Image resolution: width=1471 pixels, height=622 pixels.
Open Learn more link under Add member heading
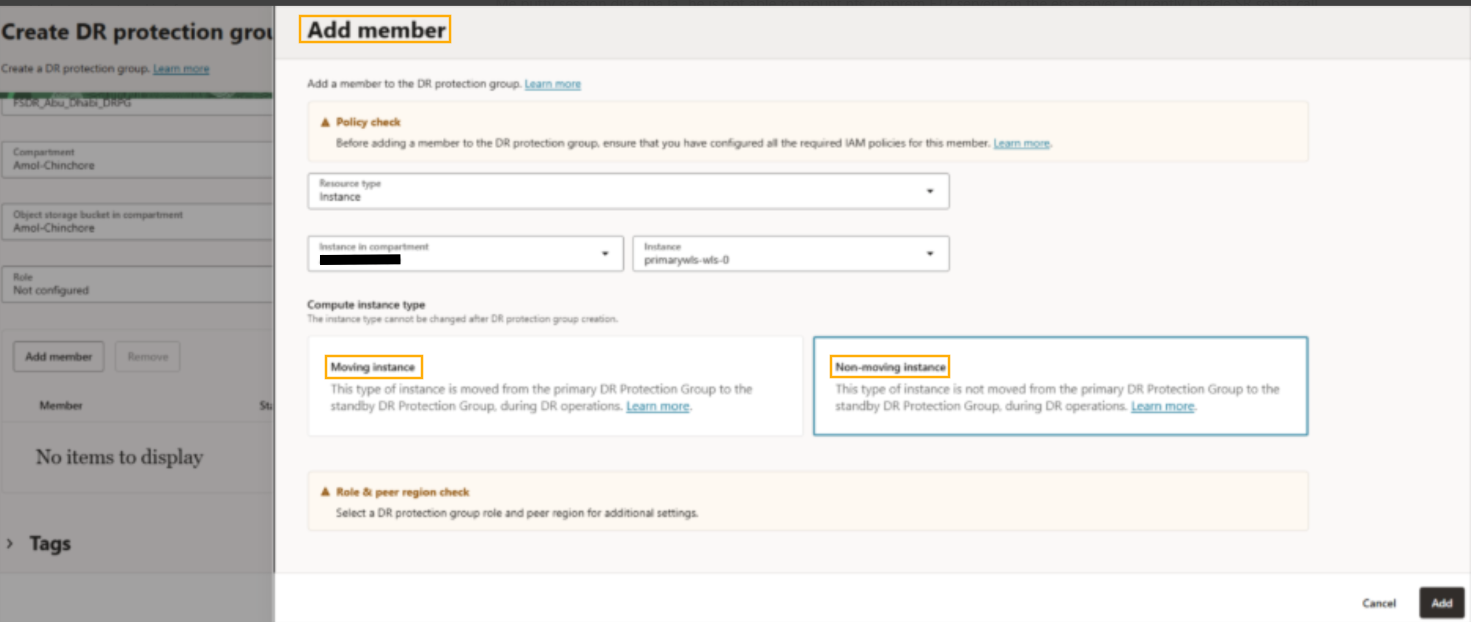click(x=552, y=84)
